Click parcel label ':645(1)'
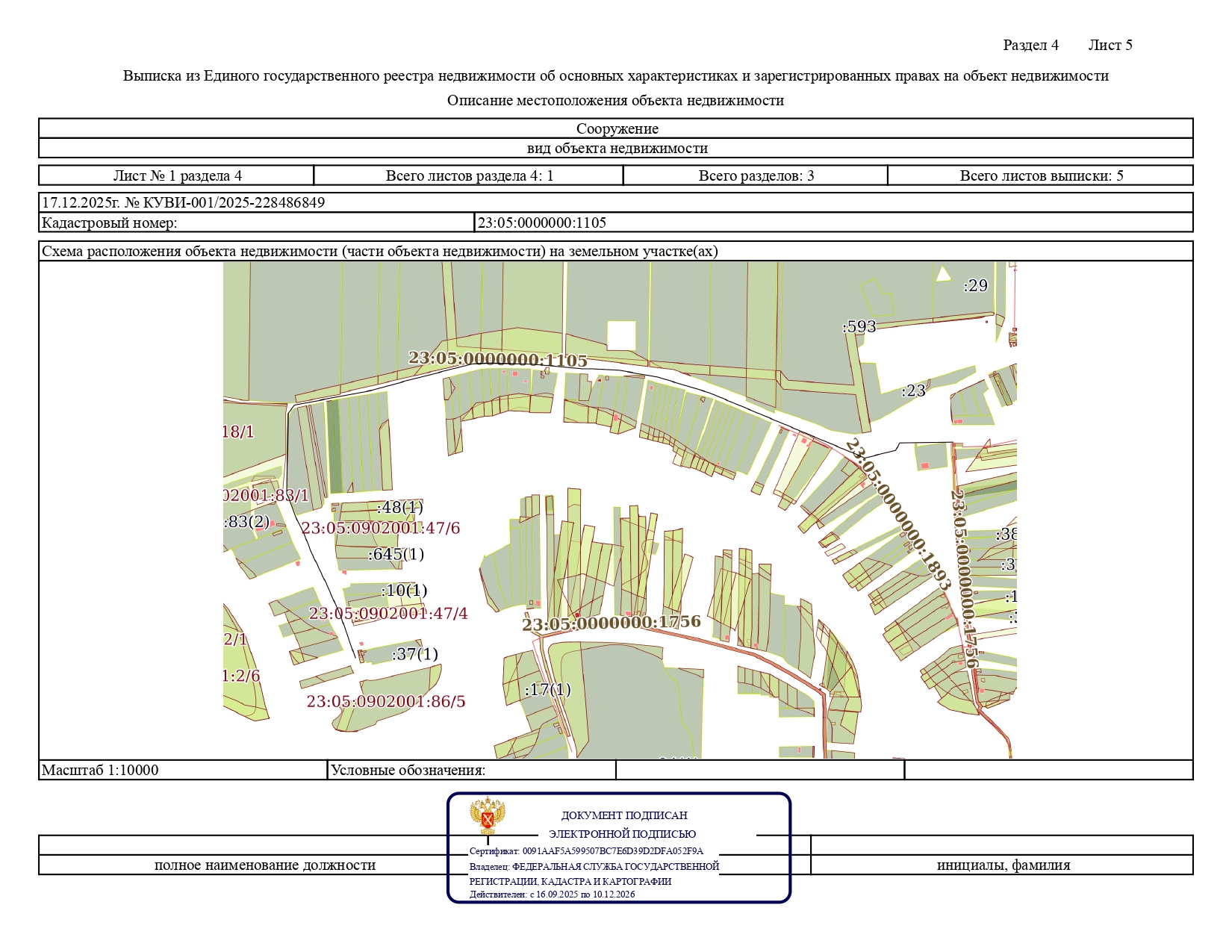 tap(396, 554)
